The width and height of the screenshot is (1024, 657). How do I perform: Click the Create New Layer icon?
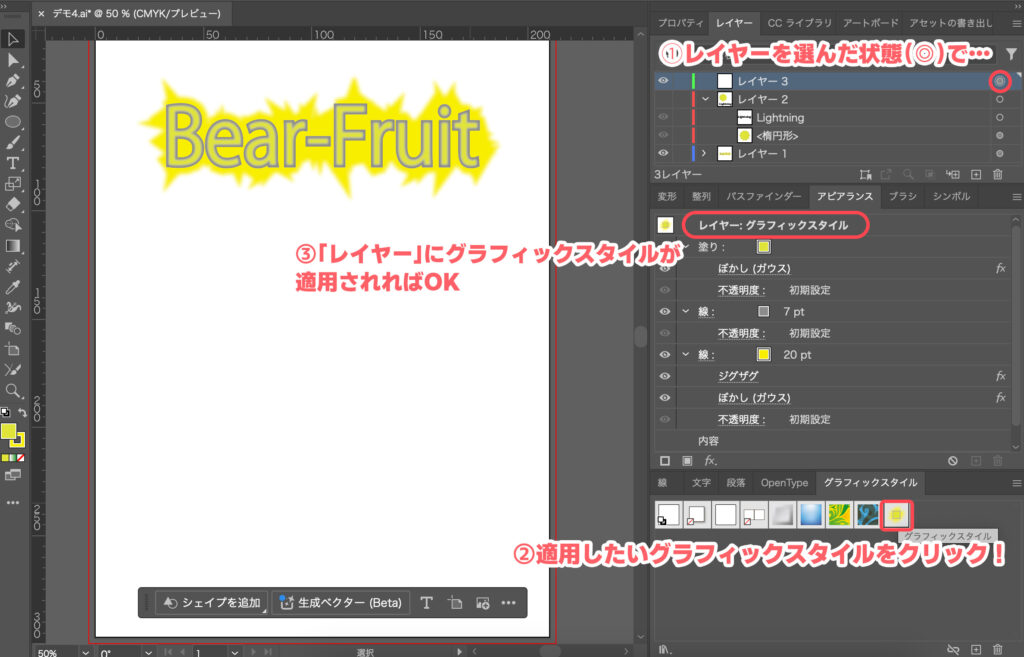(976, 173)
